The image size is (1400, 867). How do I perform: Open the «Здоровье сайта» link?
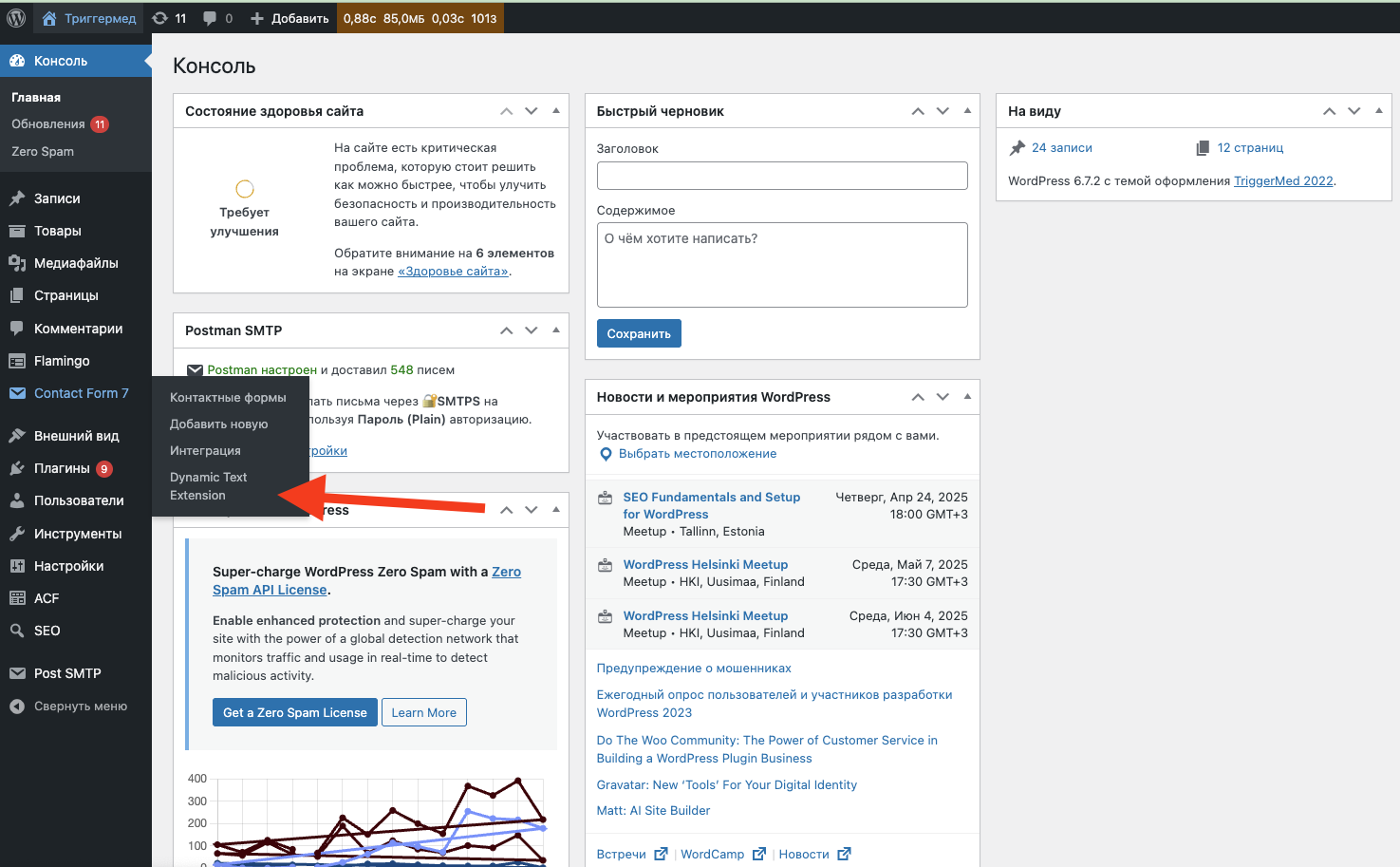(x=453, y=272)
